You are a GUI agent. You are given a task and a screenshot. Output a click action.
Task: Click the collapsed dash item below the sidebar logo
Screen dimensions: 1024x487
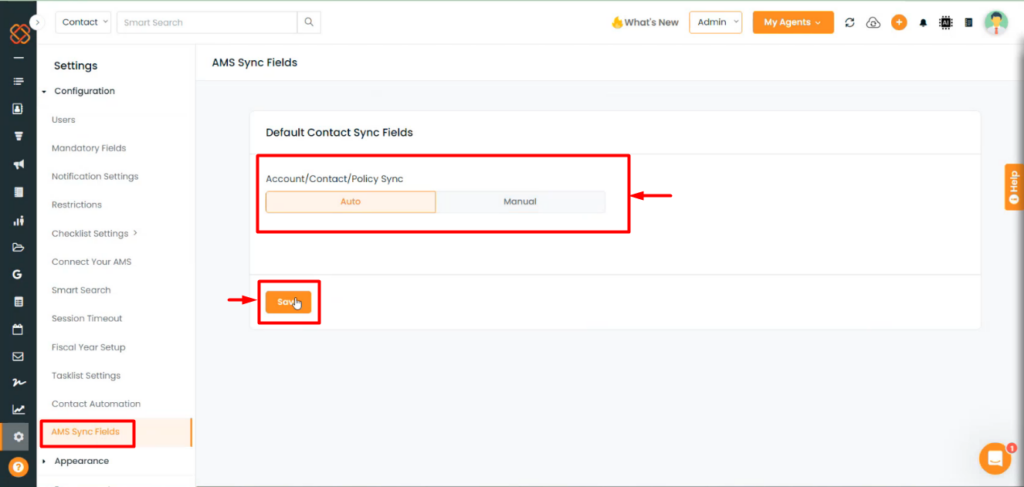coord(18,57)
